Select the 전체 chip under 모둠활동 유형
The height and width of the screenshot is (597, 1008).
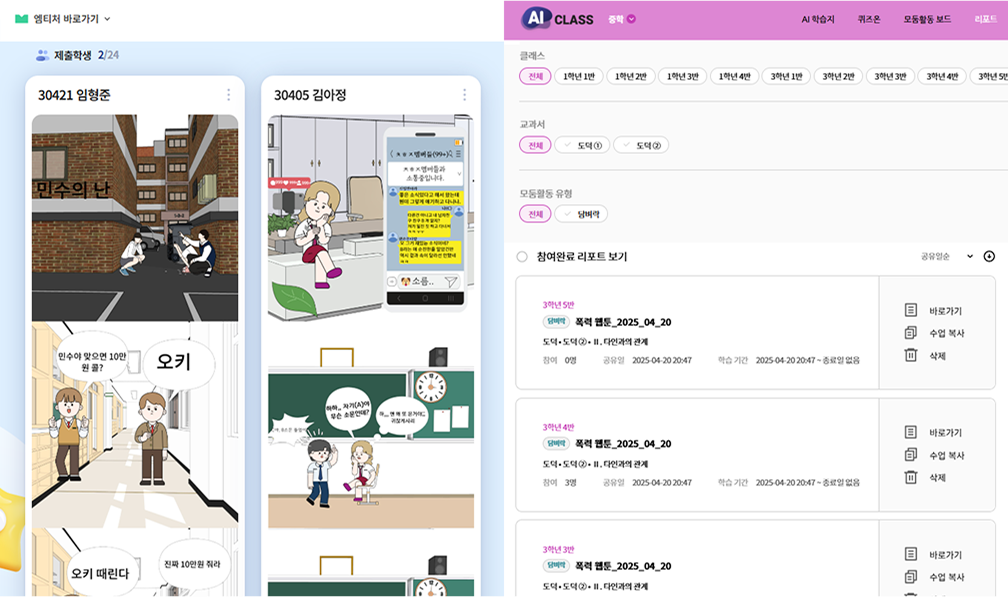click(536, 214)
